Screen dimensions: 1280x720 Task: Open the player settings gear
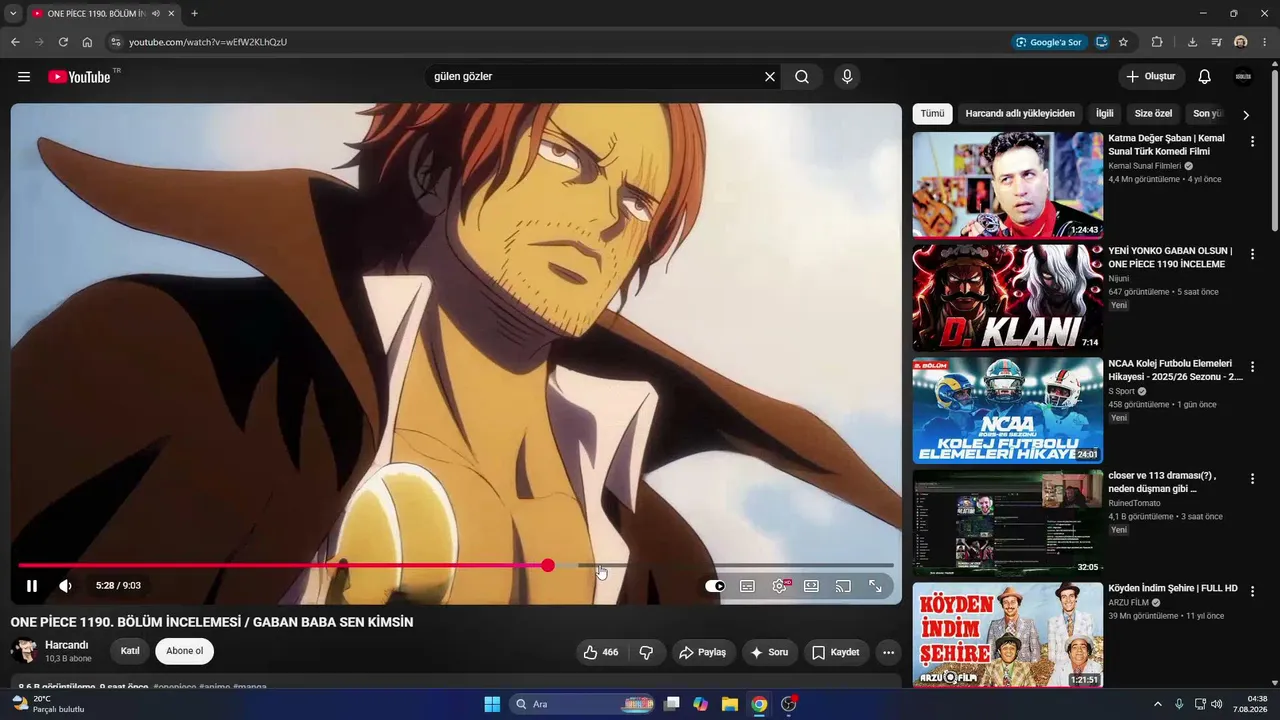pos(780,586)
